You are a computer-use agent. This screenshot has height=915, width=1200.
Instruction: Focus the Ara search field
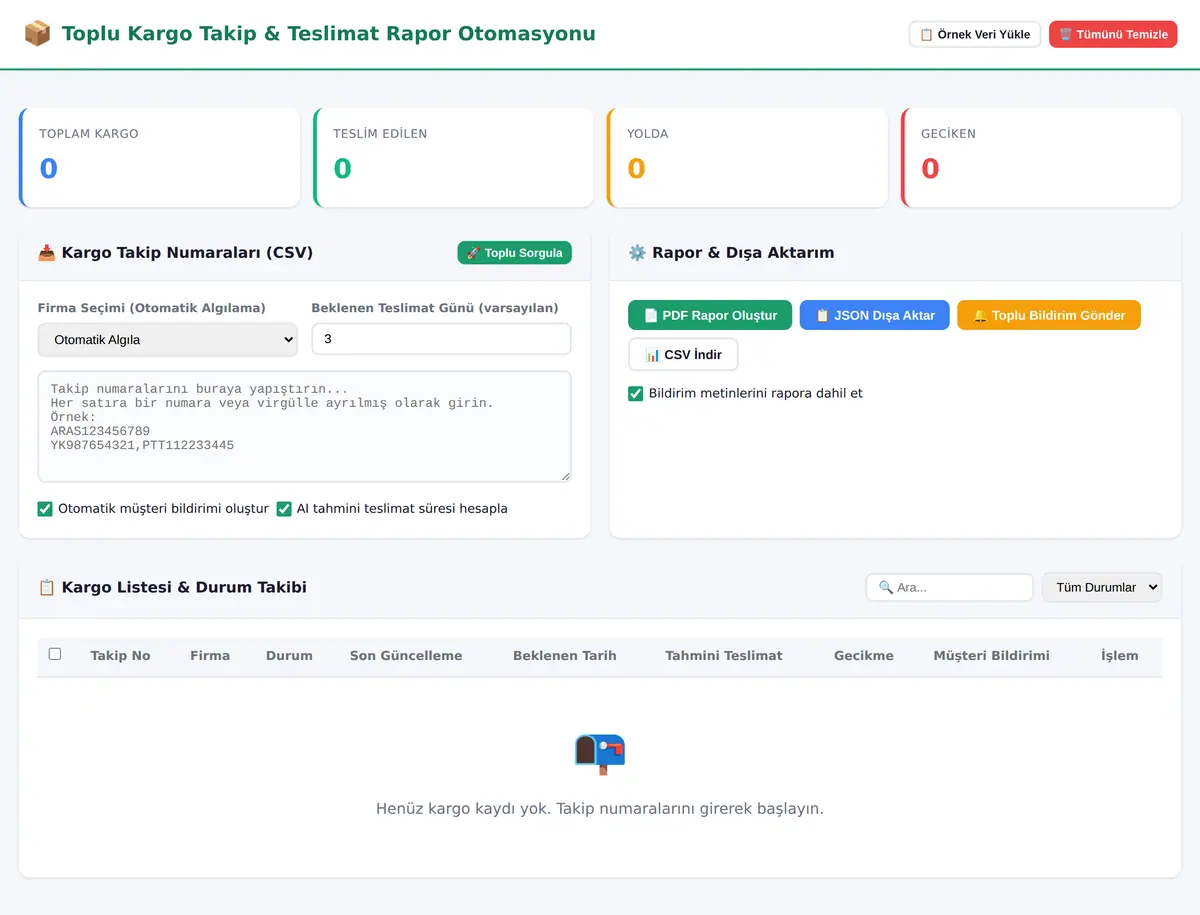coord(950,587)
